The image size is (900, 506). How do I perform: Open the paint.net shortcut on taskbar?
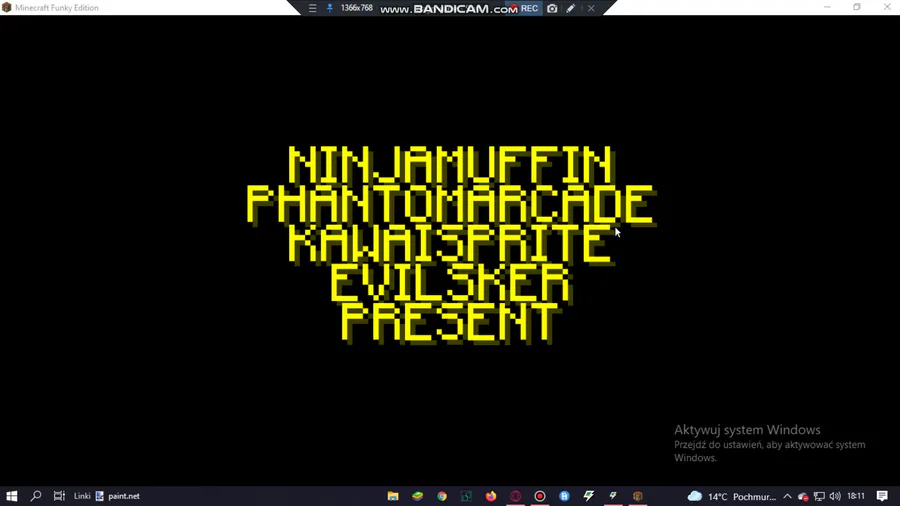[x=118, y=496]
